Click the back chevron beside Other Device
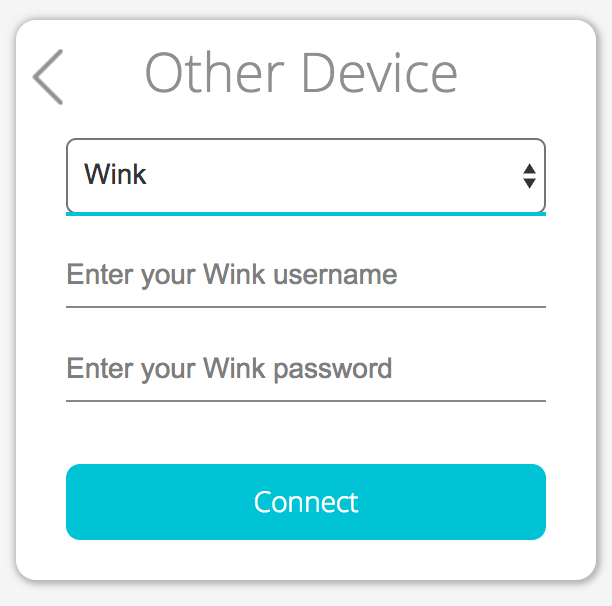This screenshot has width=612, height=606. point(48,76)
